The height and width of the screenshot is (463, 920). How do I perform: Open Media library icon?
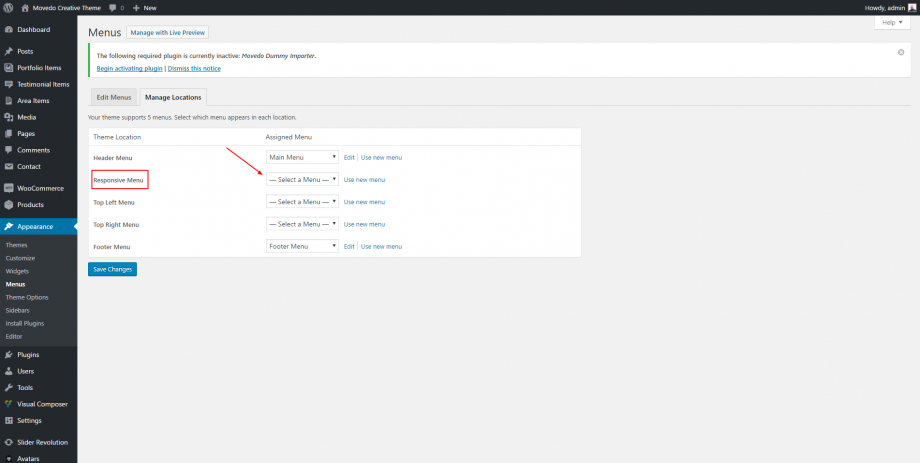(8, 117)
